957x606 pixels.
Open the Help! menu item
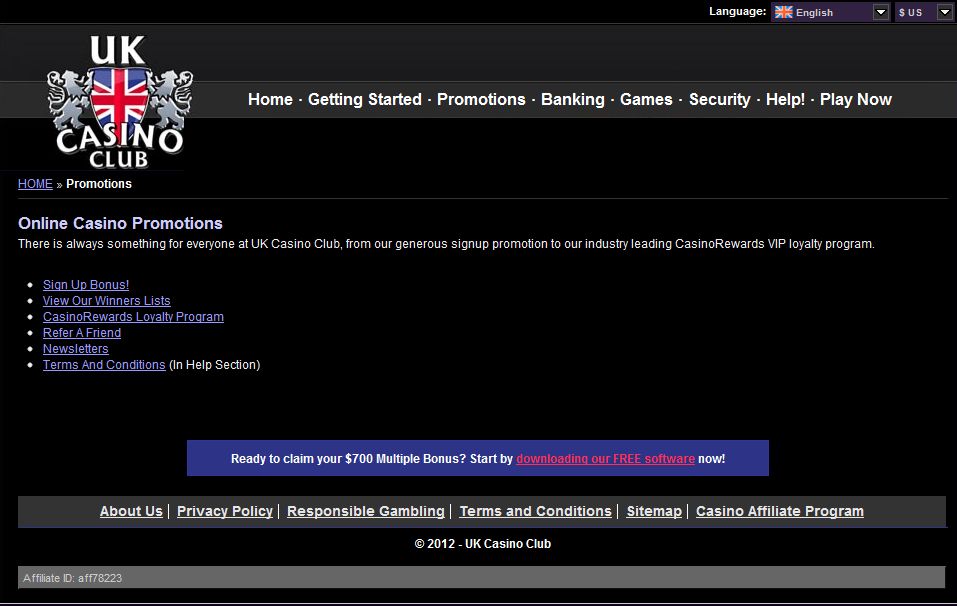pyautogui.click(x=785, y=99)
